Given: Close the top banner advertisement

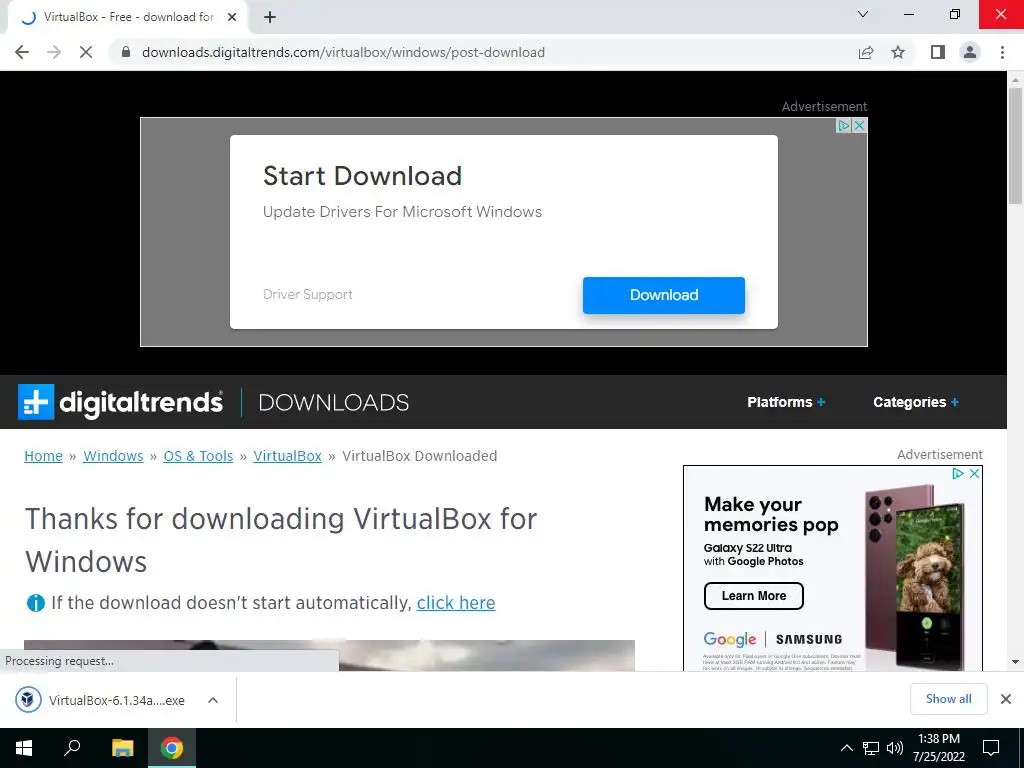Looking at the screenshot, I should coord(859,125).
